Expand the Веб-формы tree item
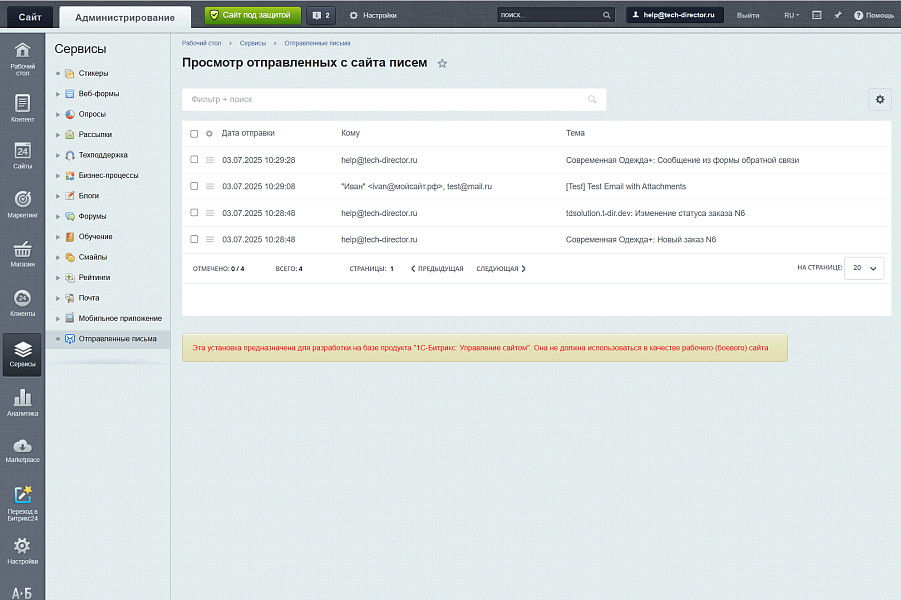This screenshot has width=901, height=600. point(59,94)
